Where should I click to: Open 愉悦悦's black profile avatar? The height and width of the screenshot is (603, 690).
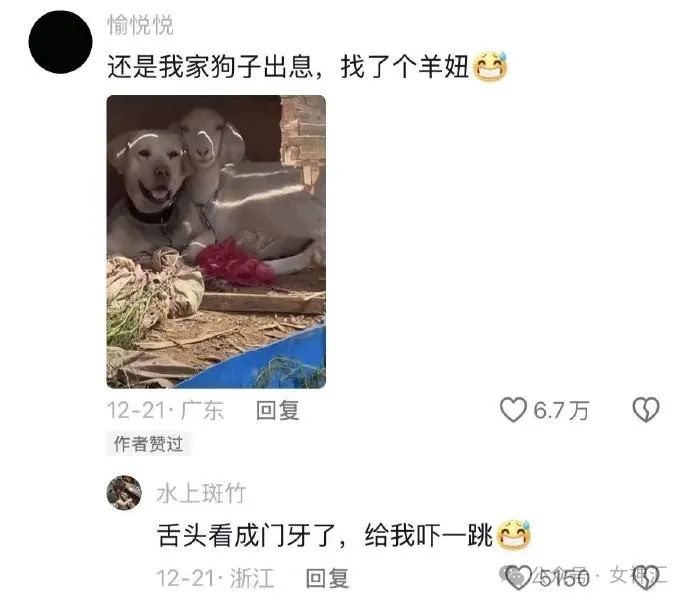tap(60, 42)
